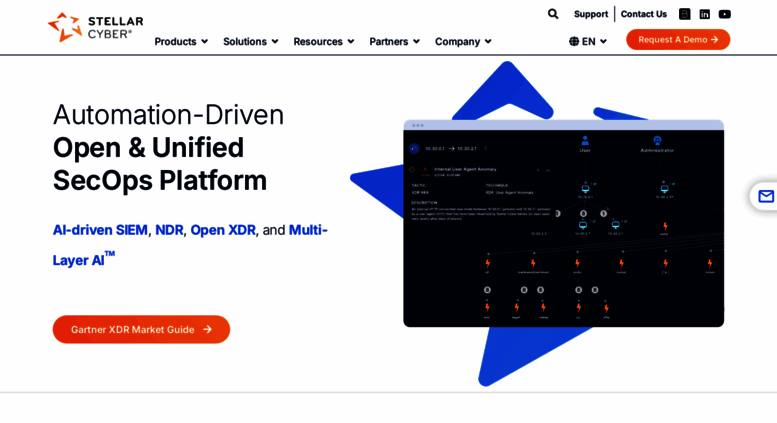Expand the Company menu
Screen dimensions: 777x423
pyautogui.click(x=463, y=42)
